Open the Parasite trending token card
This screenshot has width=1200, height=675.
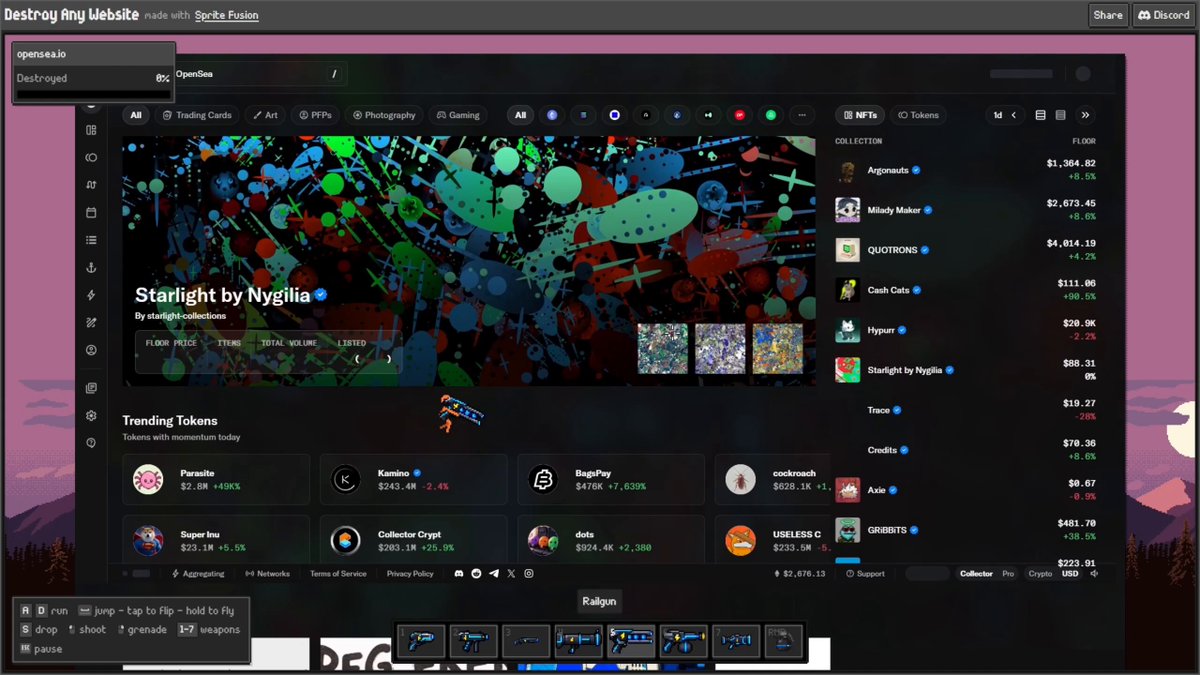[217, 480]
